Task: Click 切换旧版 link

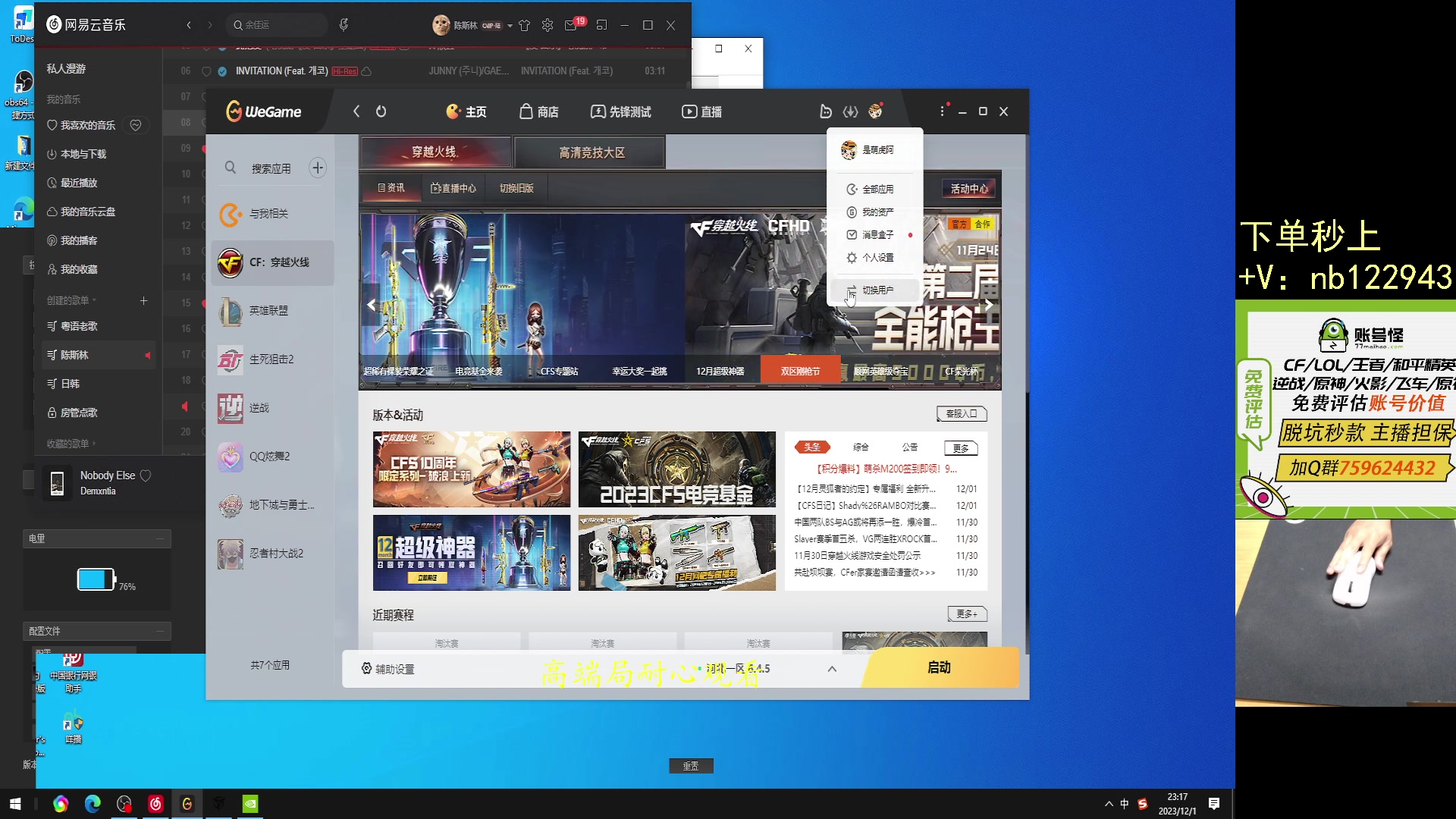Action: tap(516, 188)
